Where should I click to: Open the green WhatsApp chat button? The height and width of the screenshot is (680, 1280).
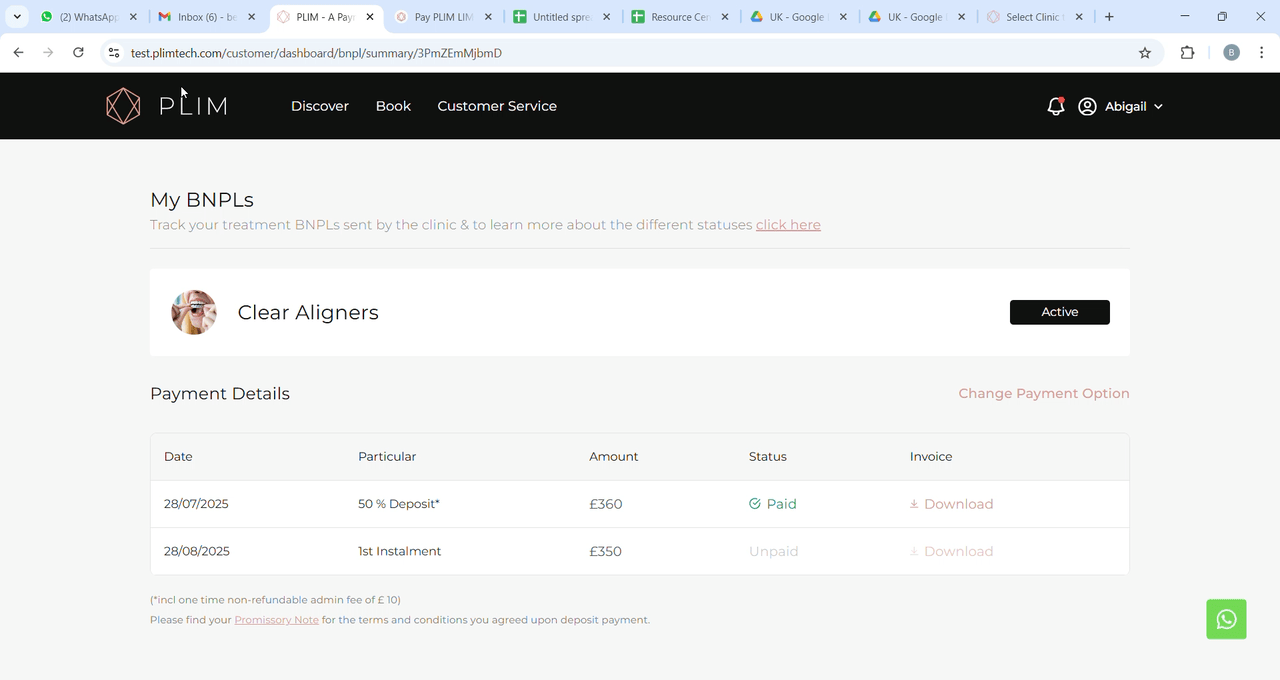tap(1226, 619)
